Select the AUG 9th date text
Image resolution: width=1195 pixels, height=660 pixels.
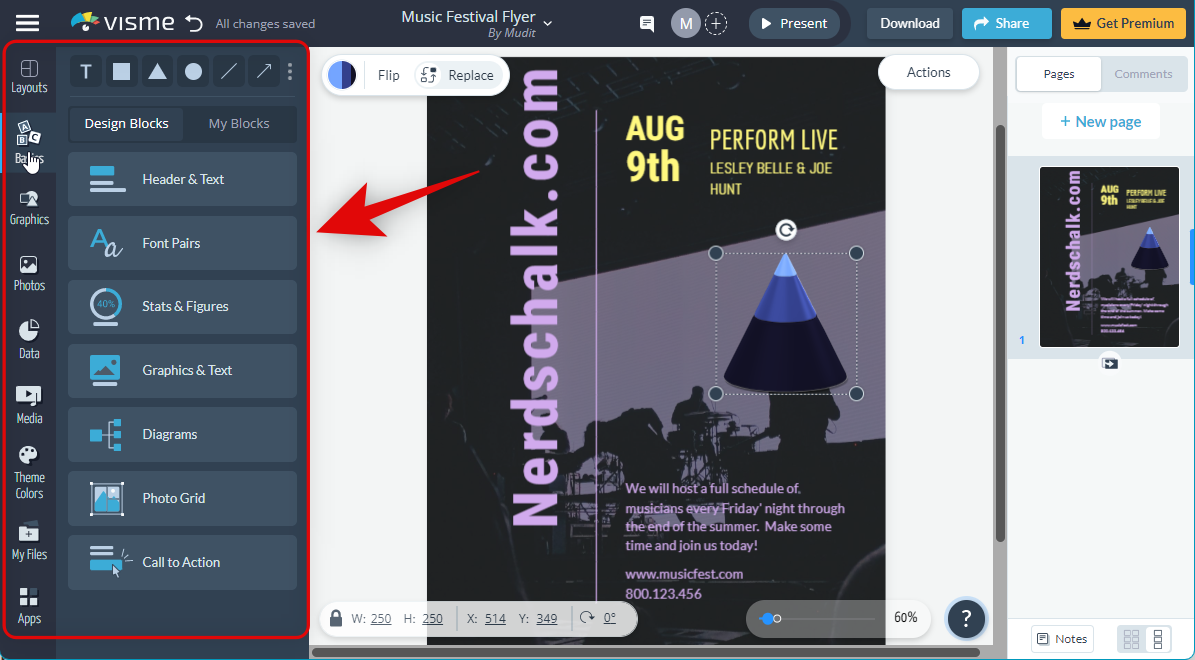point(655,149)
